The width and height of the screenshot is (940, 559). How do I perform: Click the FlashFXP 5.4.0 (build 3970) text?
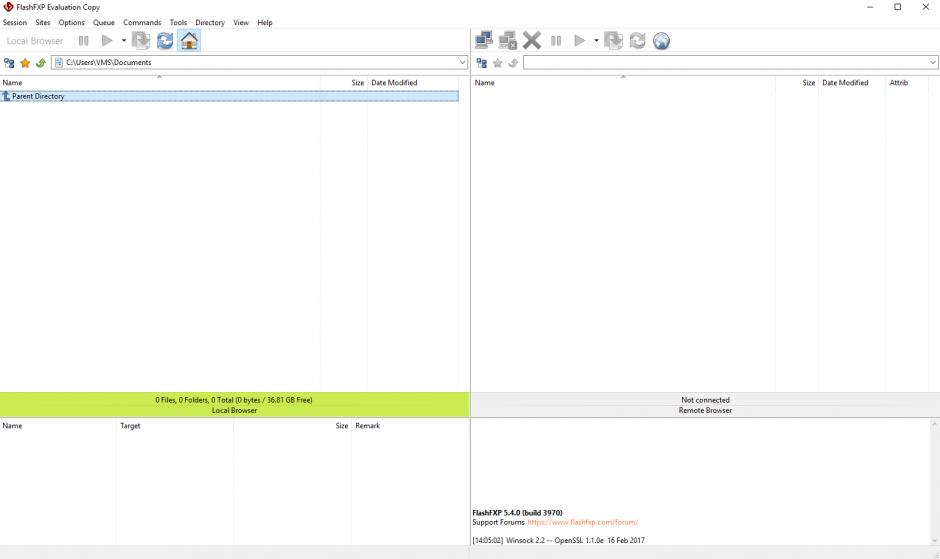point(517,513)
